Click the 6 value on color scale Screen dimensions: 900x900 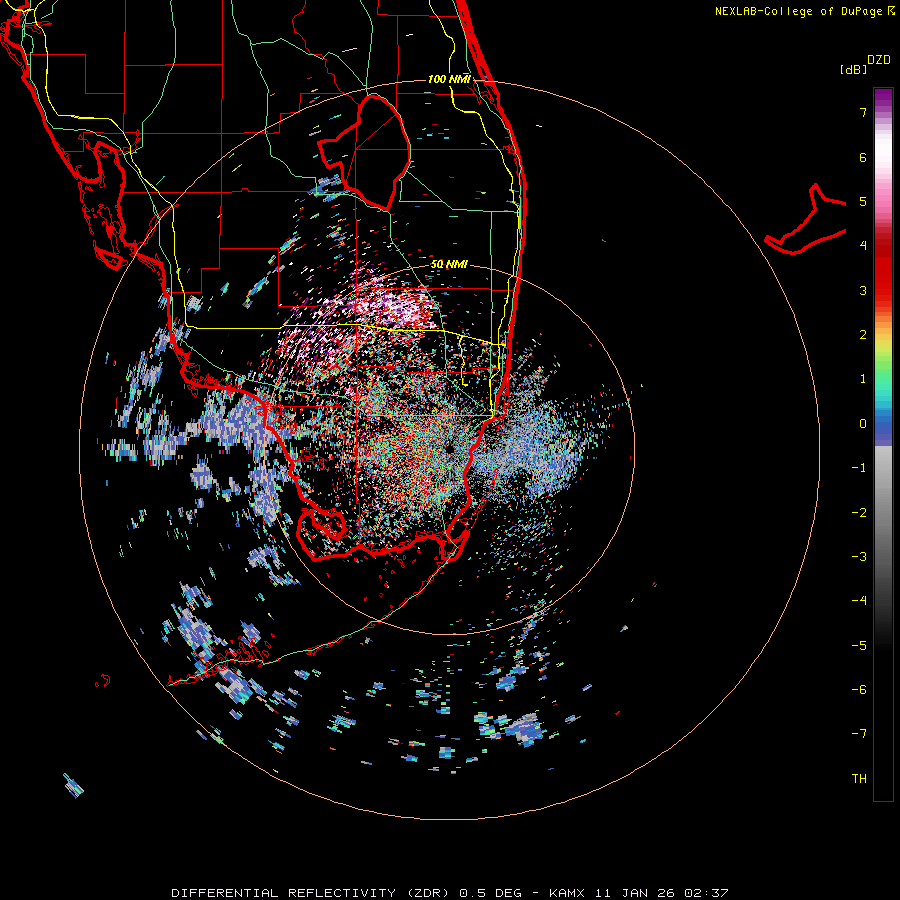[863, 157]
